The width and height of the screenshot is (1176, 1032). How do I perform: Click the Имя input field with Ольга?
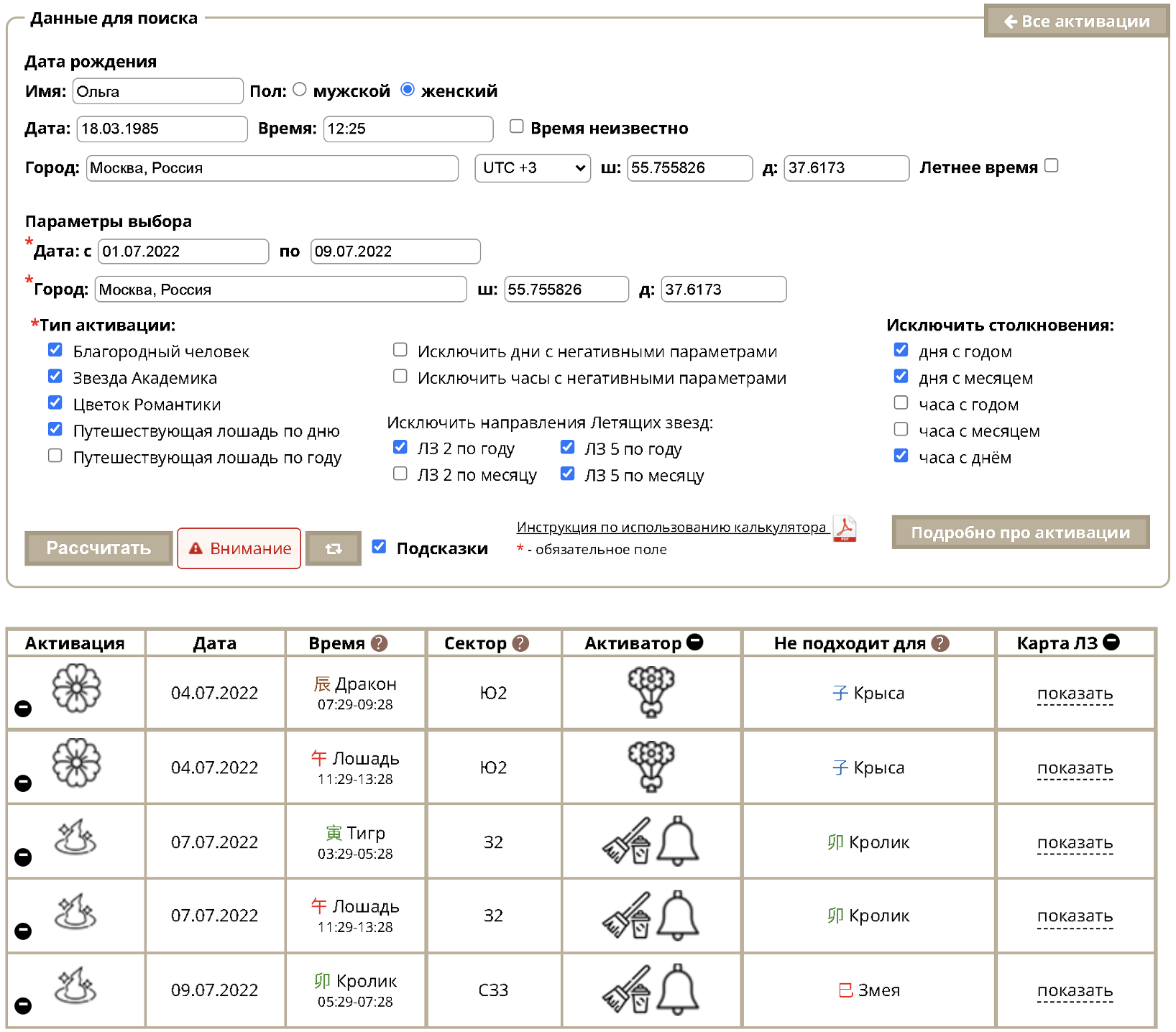pyautogui.click(x=158, y=91)
